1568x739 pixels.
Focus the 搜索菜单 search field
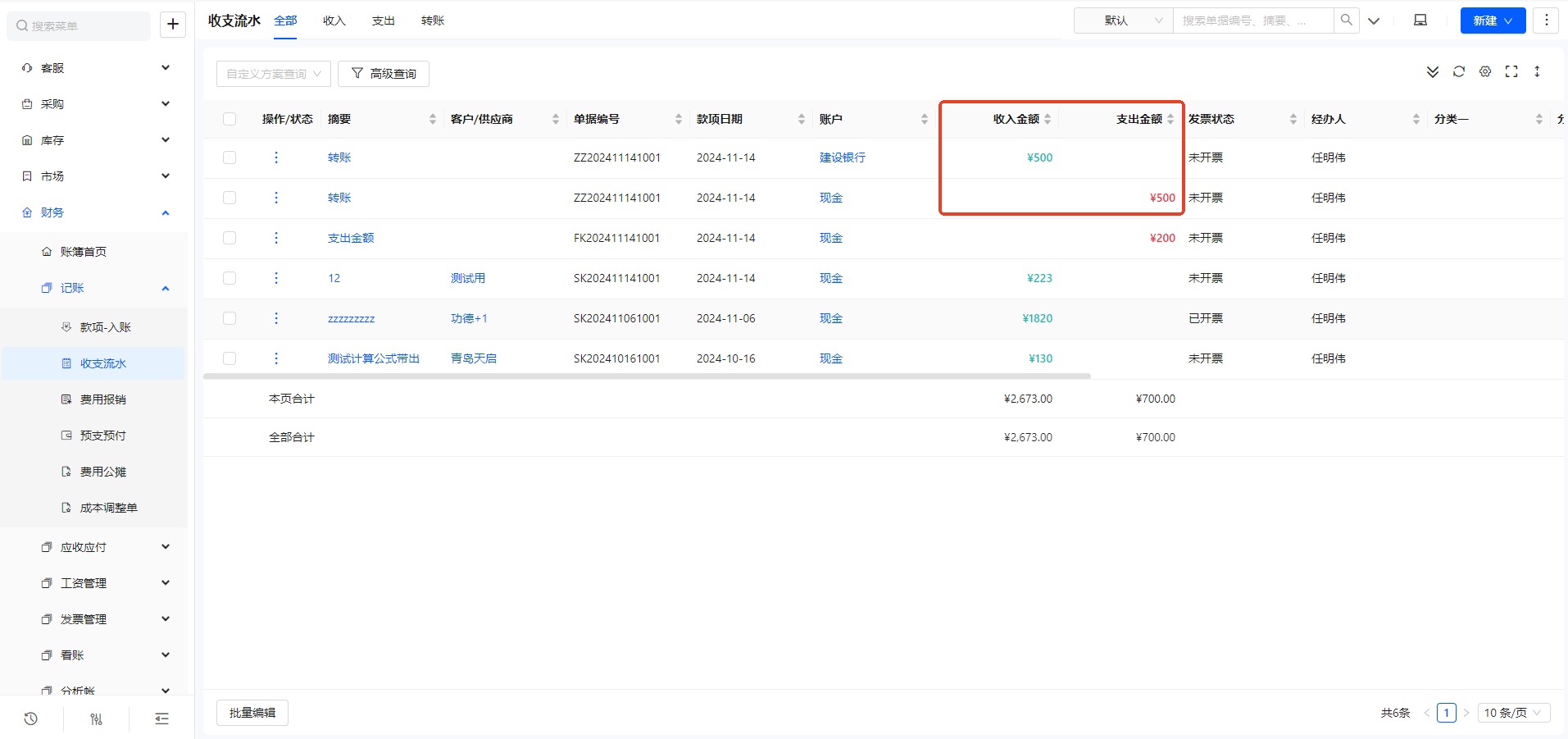79,25
